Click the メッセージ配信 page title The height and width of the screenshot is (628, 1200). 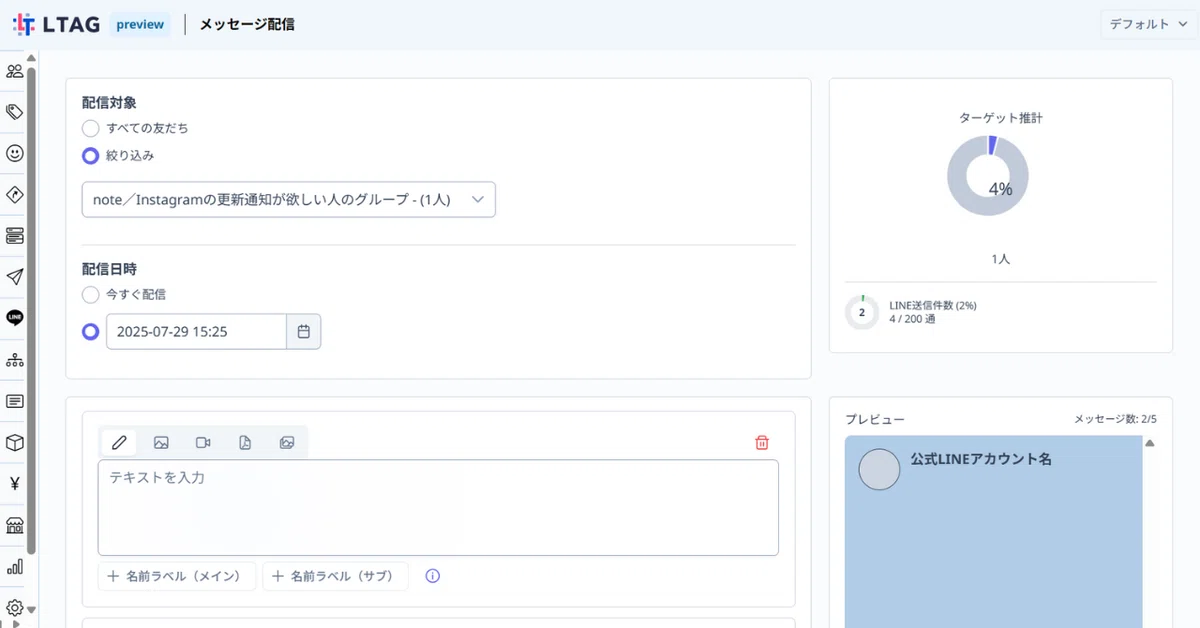click(247, 24)
